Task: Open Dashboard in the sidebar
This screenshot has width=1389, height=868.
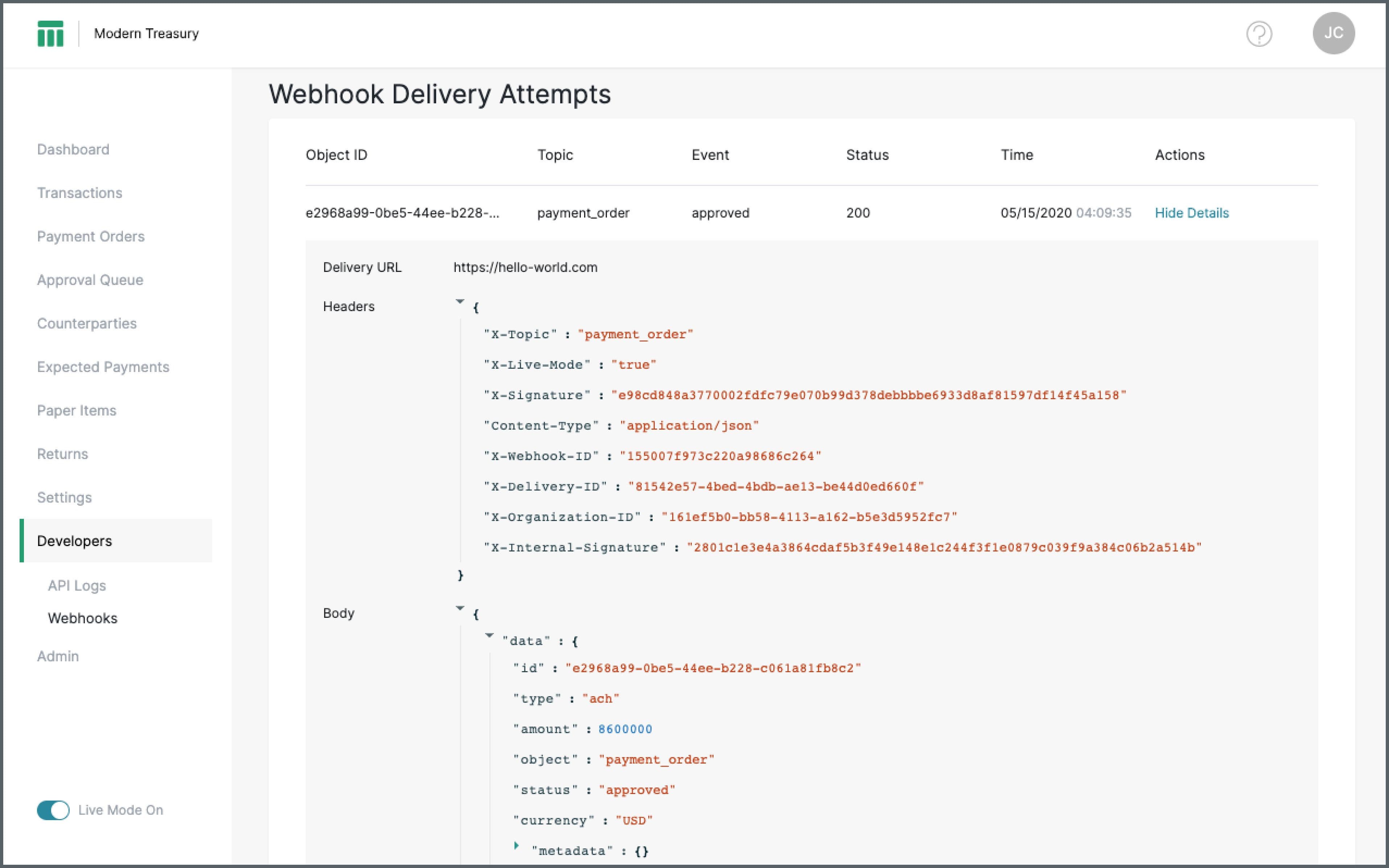Action: click(x=74, y=149)
